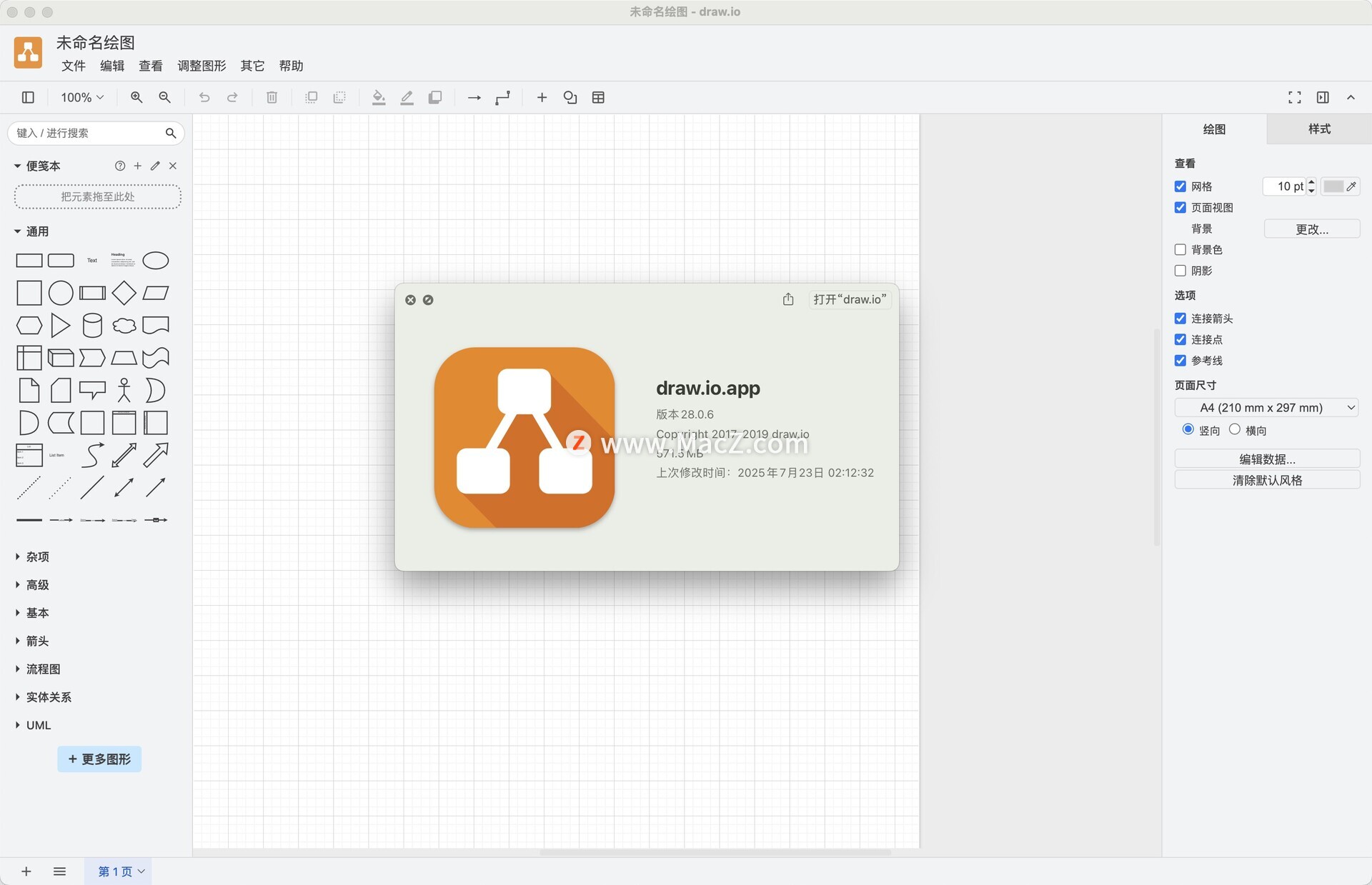Click the insert table icon
Viewport: 1372px width, 885px height.
598,97
